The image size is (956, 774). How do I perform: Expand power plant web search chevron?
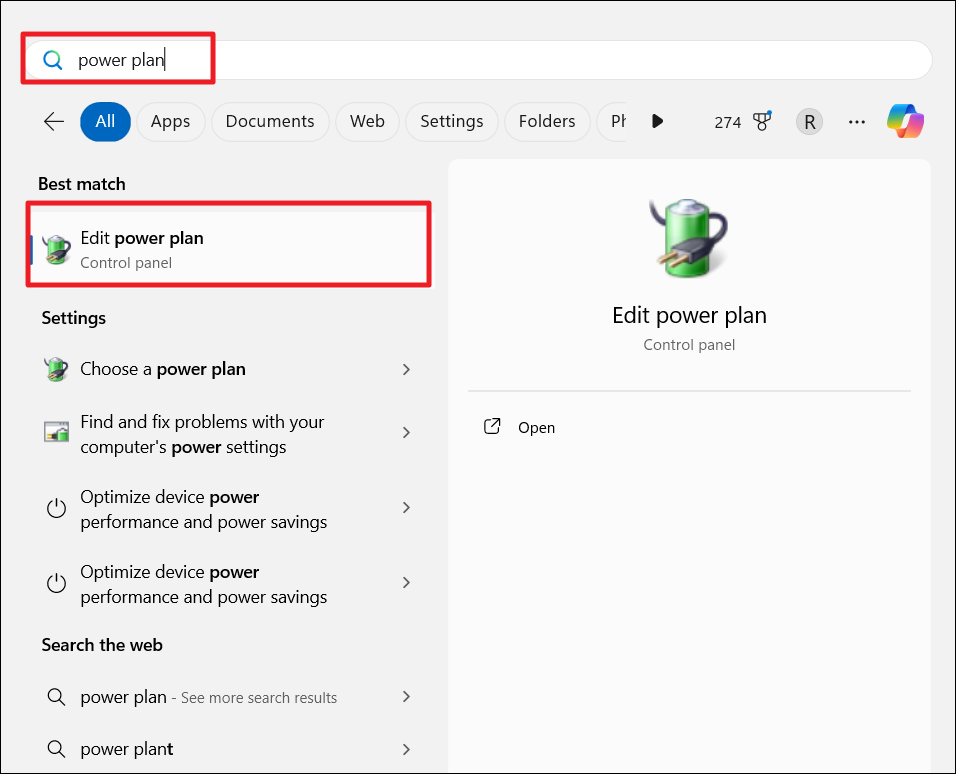pyautogui.click(x=406, y=749)
